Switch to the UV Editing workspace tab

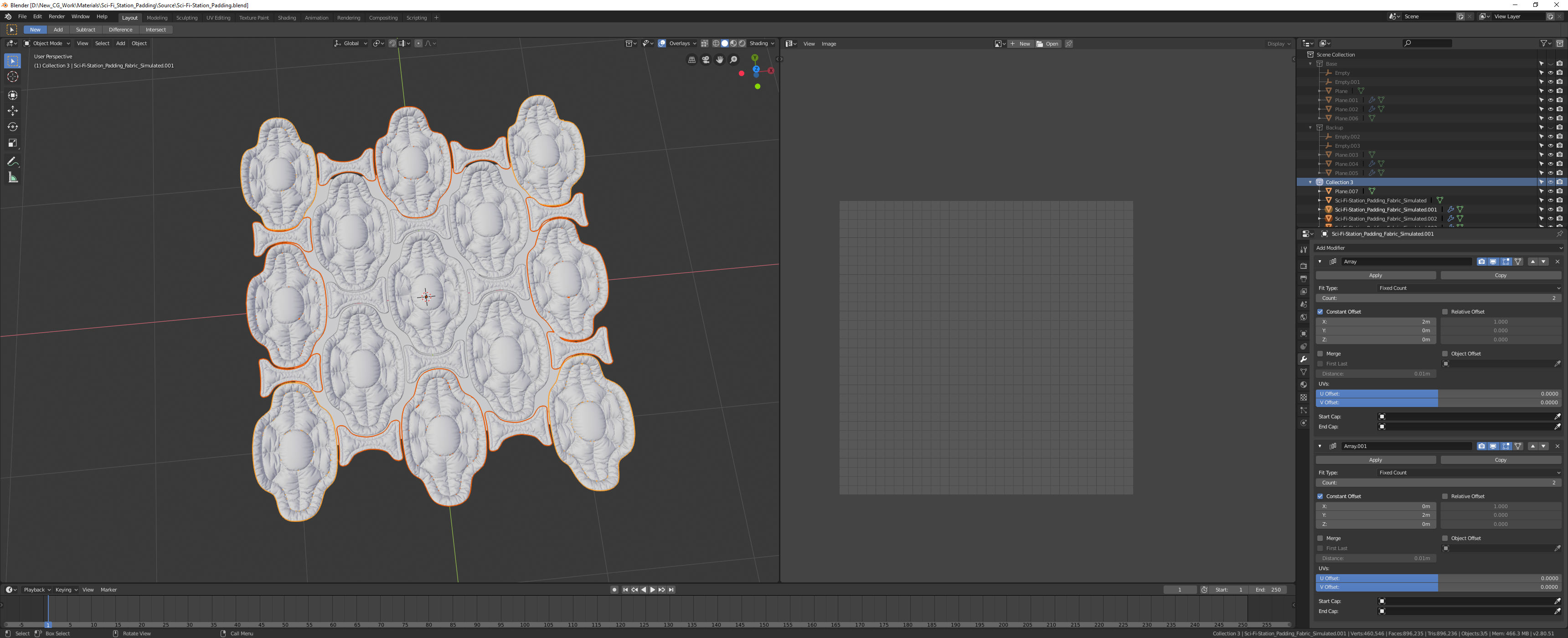(x=218, y=18)
